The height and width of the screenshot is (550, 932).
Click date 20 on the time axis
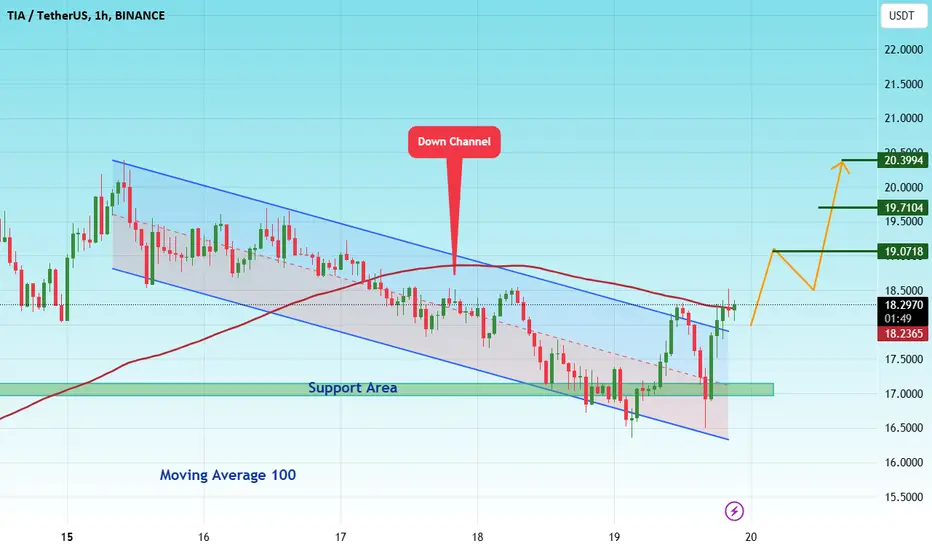[x=751, y=537]
